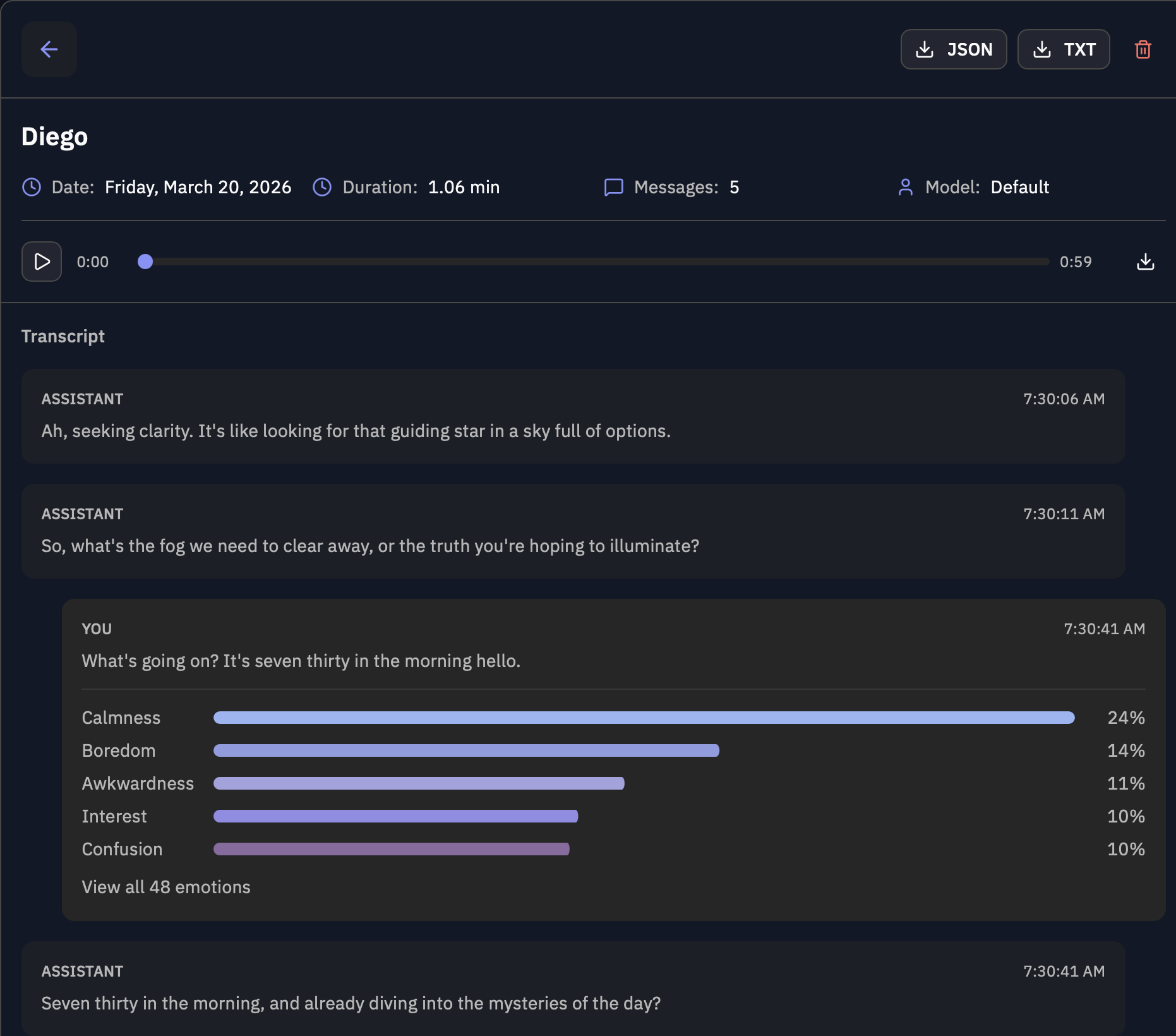Image resolution: width=1176 pixels, height=1036 pixels.
Task: Delete this chat with the trash icon
Action: point(1143,49)
